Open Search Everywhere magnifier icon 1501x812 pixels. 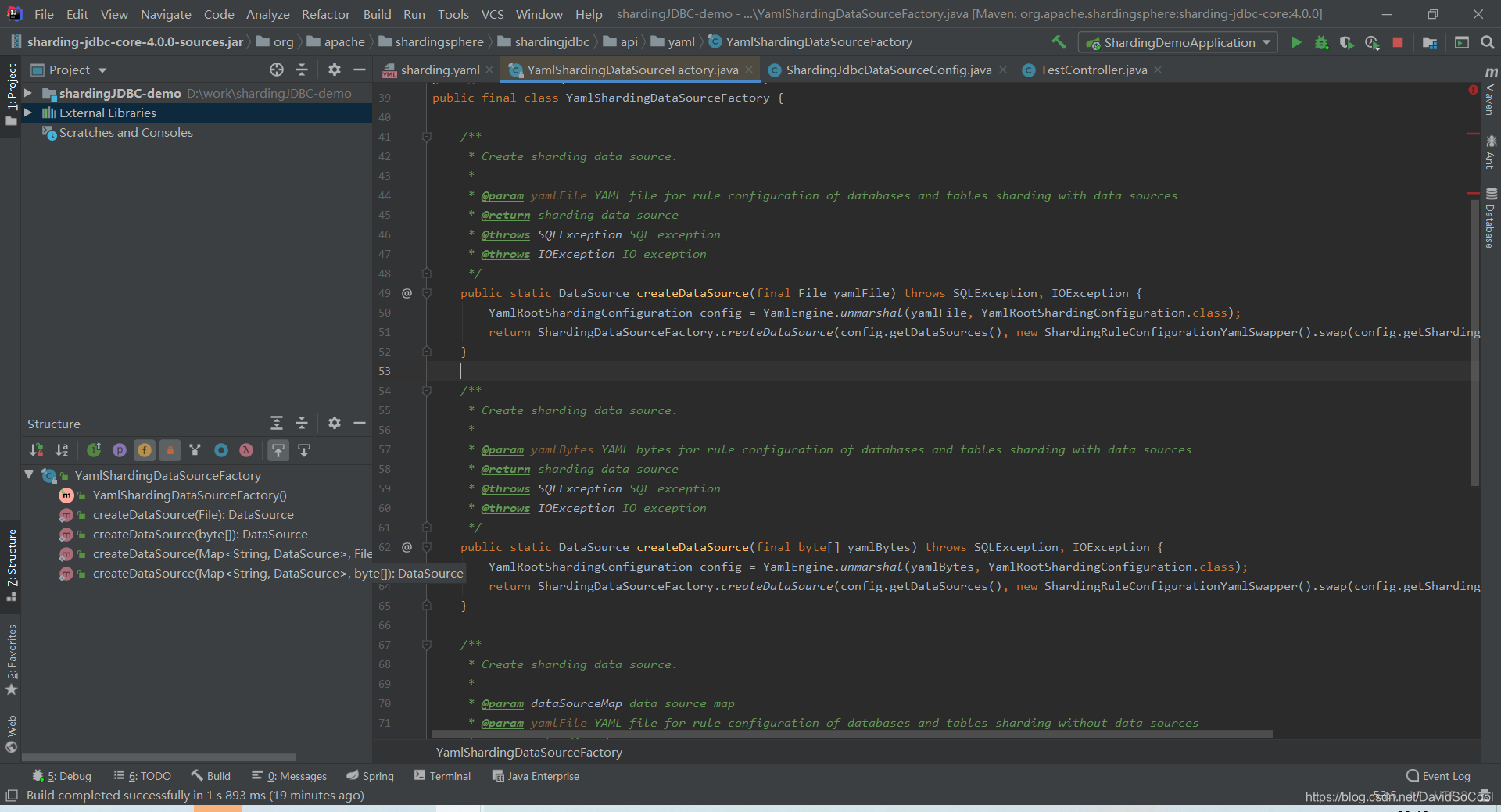coord(1487,42)
